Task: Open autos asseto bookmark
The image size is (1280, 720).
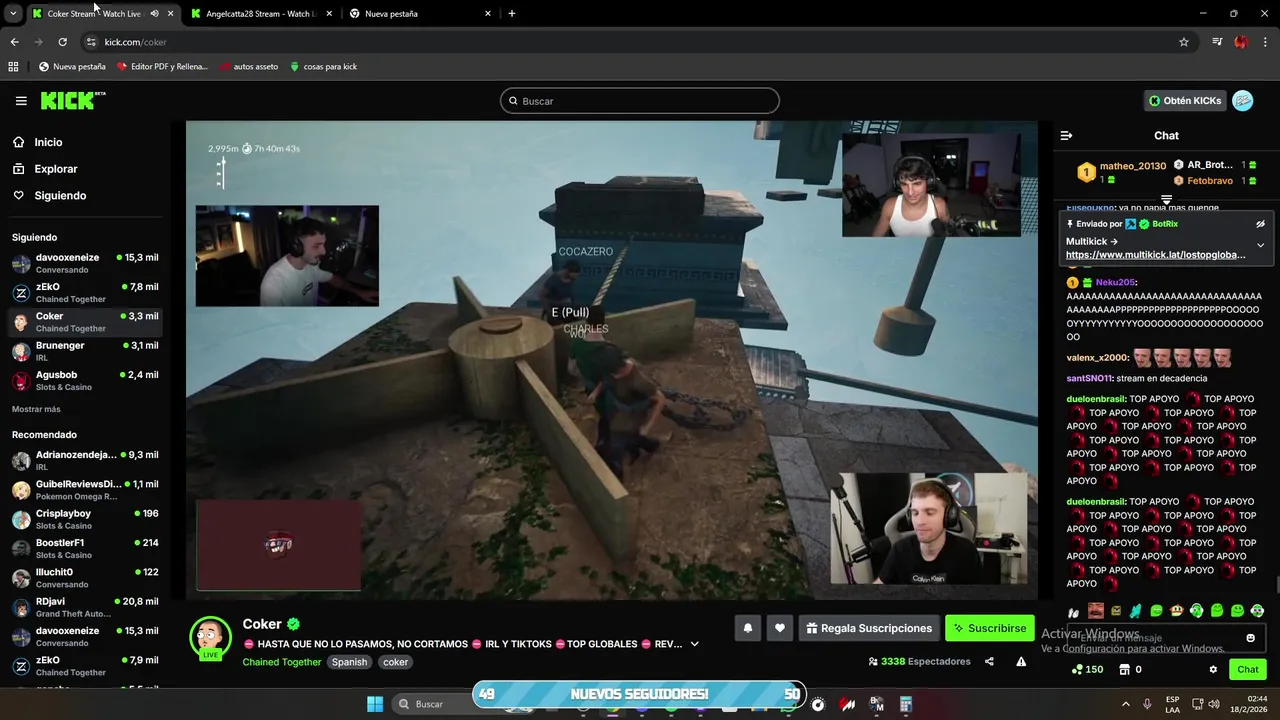Action: (x=248, y=67)
